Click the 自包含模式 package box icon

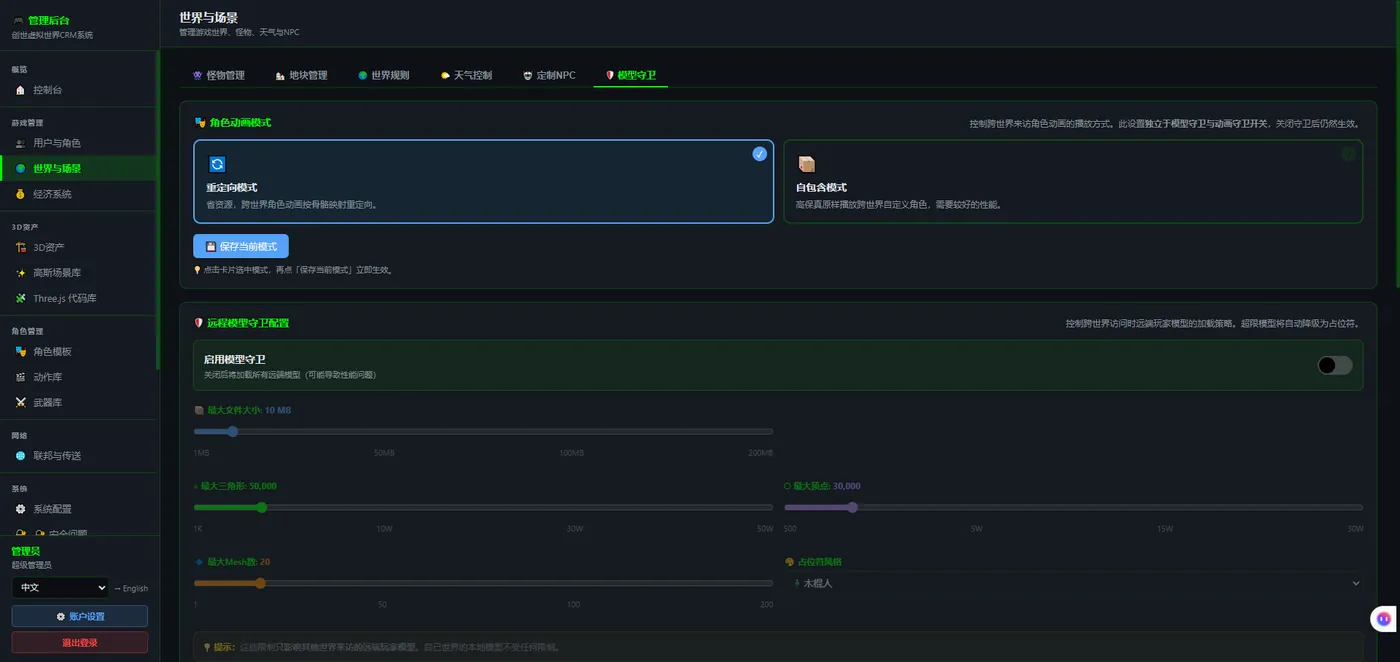807,164
